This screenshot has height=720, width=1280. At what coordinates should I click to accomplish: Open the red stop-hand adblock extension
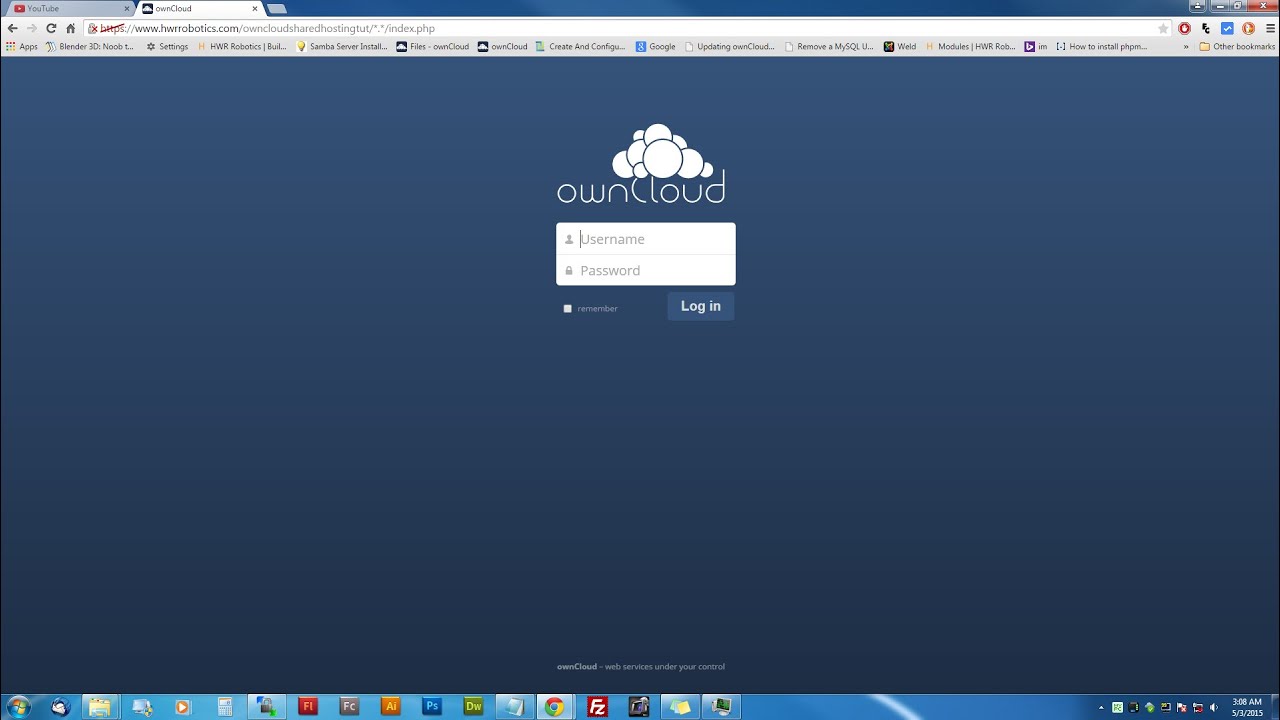tap(1185, 29)
